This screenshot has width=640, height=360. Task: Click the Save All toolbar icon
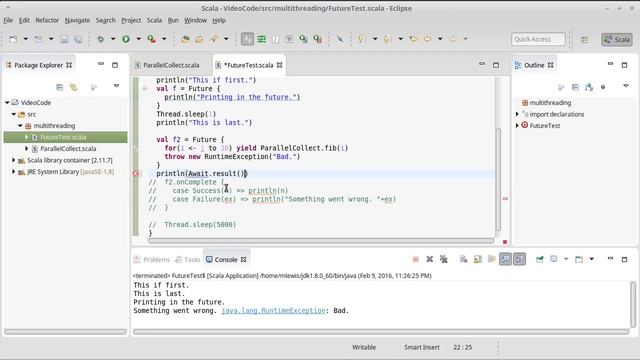point(78,39)
